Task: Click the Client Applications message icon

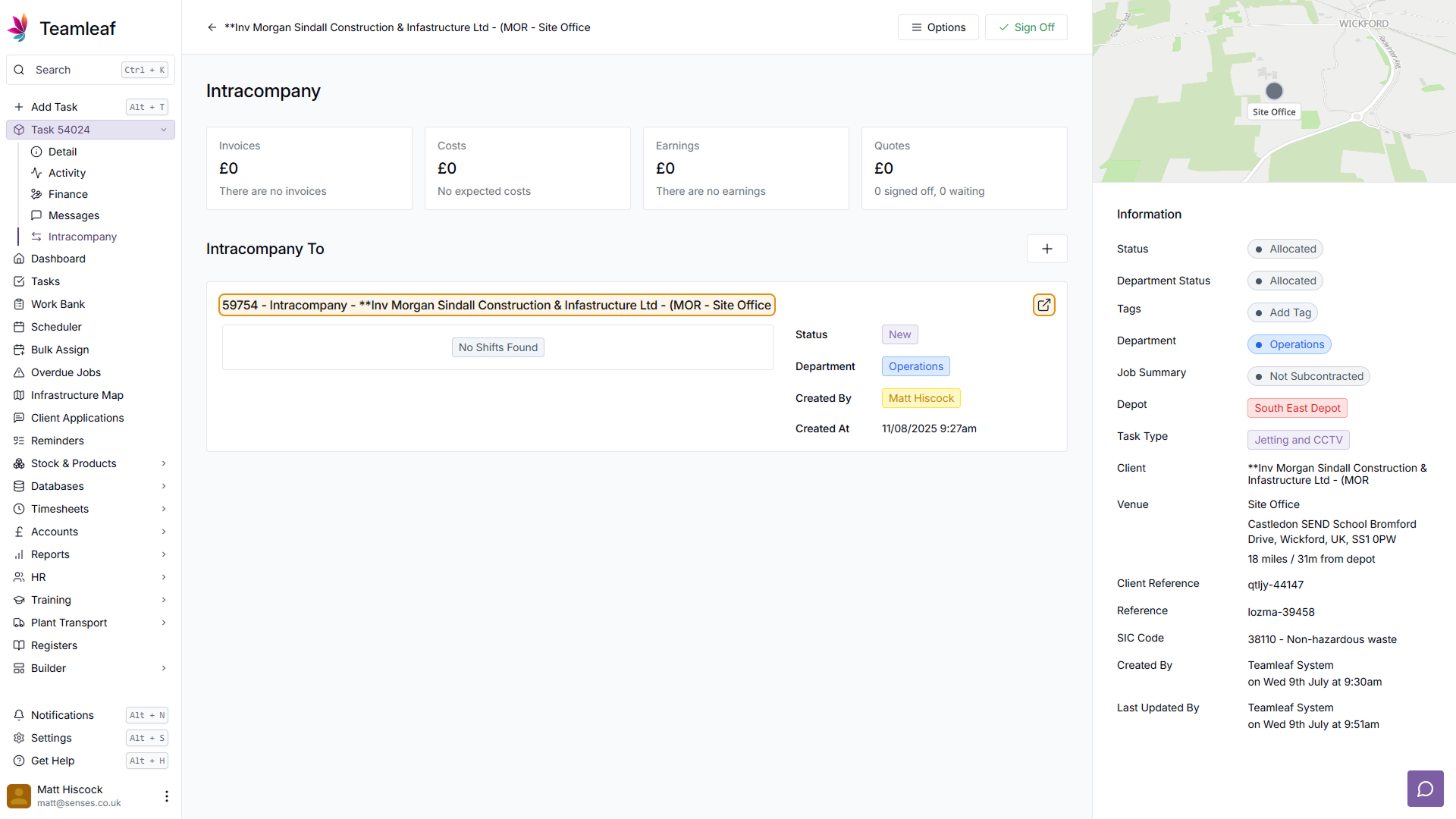Action: [x=19, y=418]
